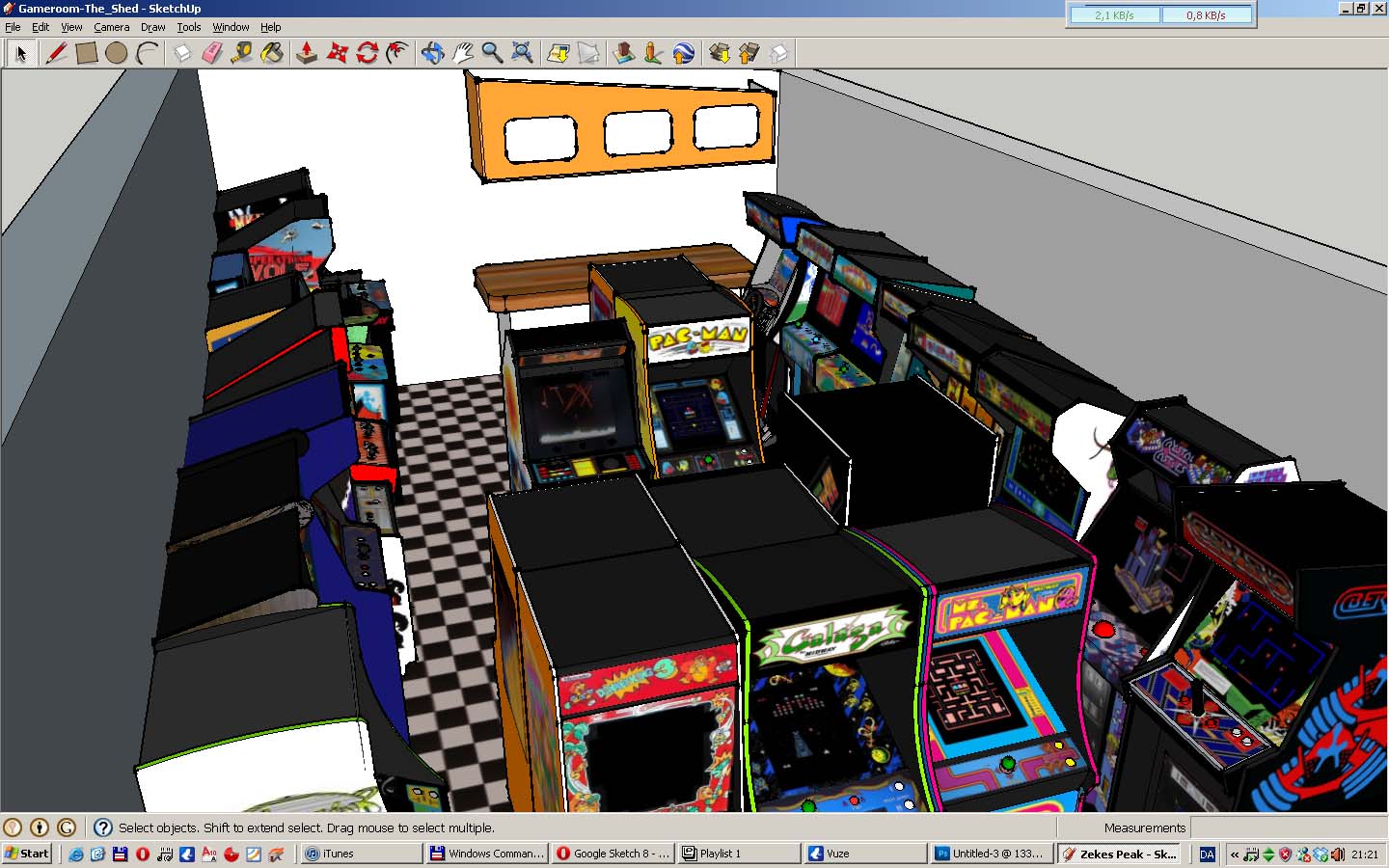Click the 21:21 system clock
The height and width of the screenshot is (868, 1389).
click(x=1364, y=854)
